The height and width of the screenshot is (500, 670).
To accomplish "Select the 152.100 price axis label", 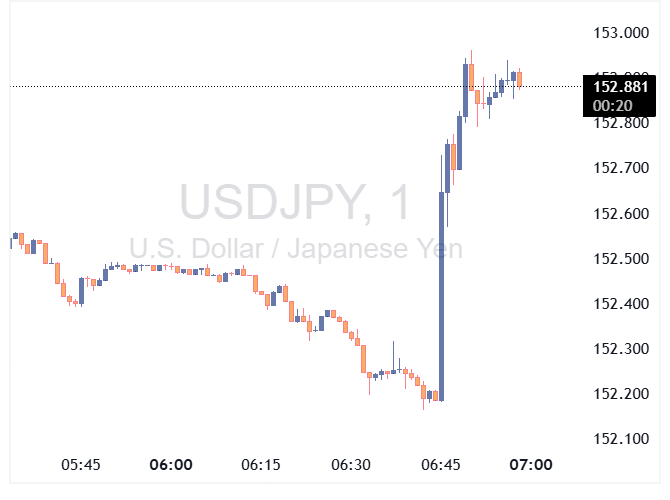I will pos(621,439).
